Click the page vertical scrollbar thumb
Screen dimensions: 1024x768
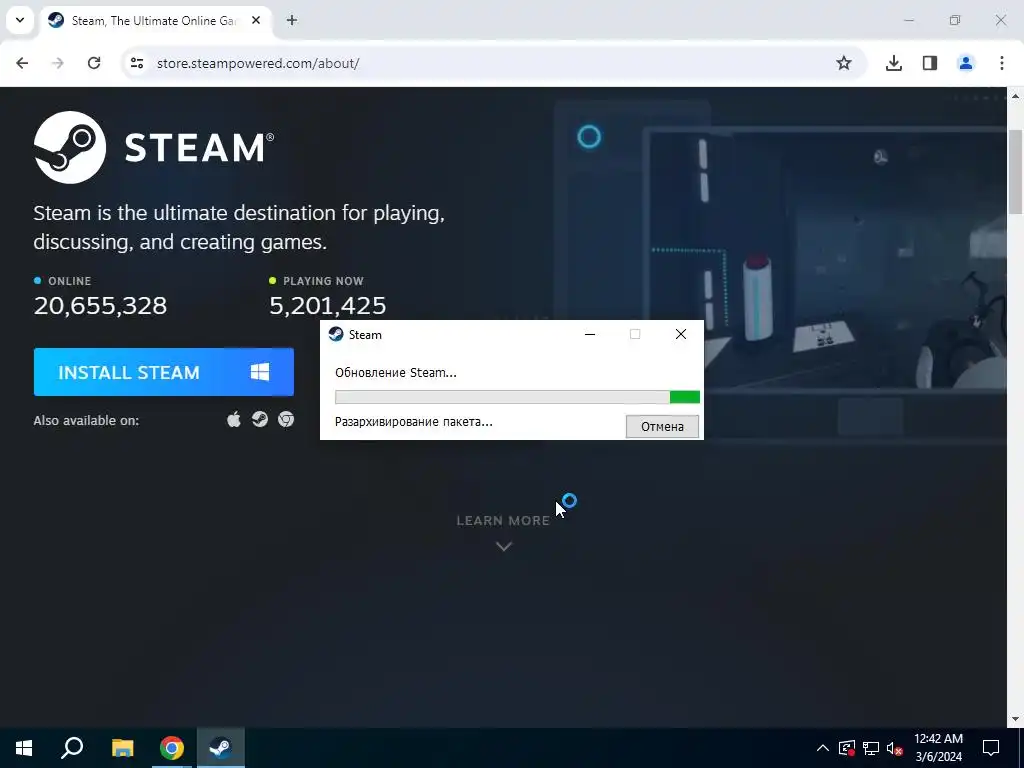tap(1016, 171)
